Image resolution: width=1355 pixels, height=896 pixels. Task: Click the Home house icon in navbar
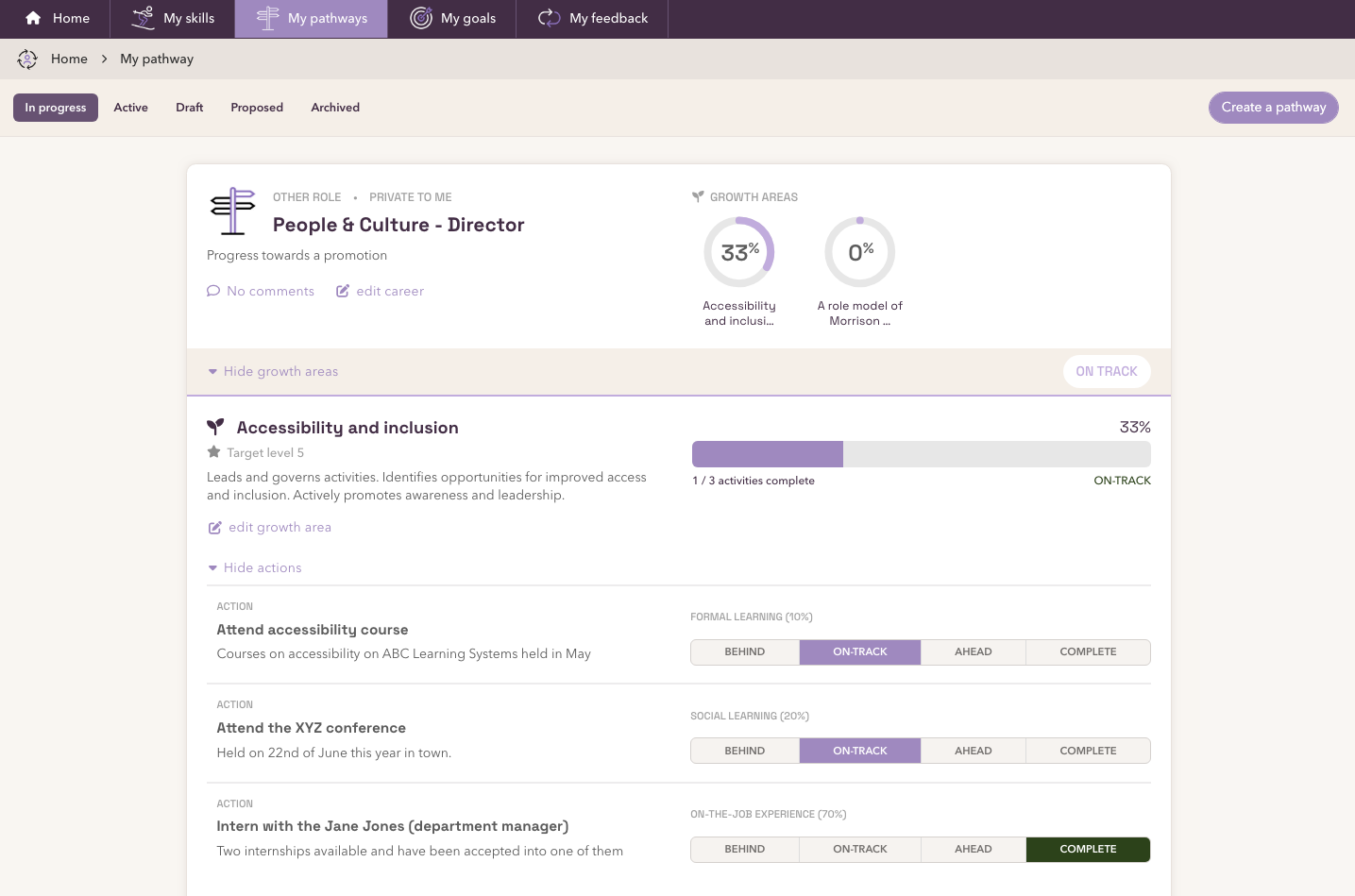click(33, 18)
